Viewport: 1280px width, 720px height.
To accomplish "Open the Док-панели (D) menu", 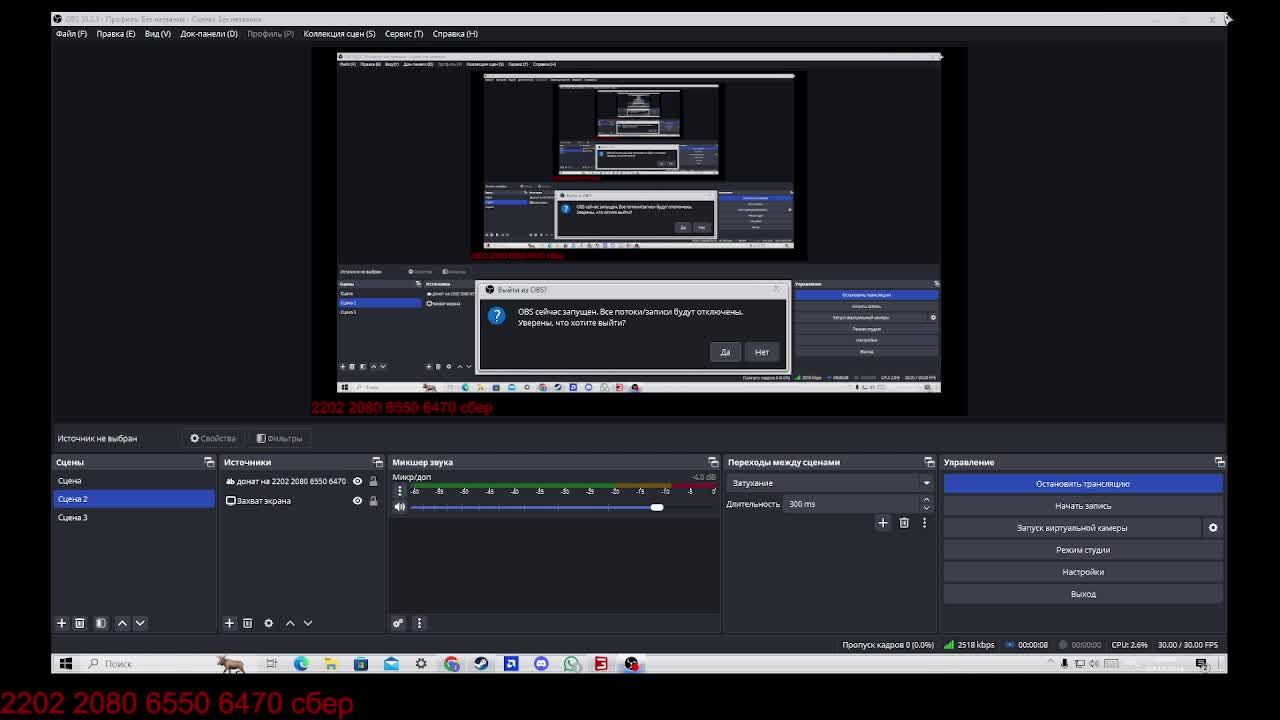I will (x=209, y=34).
